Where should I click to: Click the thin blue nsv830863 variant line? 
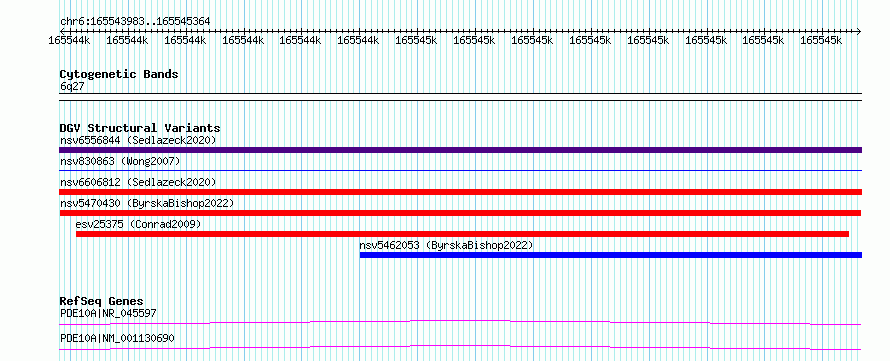pos(460,170)
